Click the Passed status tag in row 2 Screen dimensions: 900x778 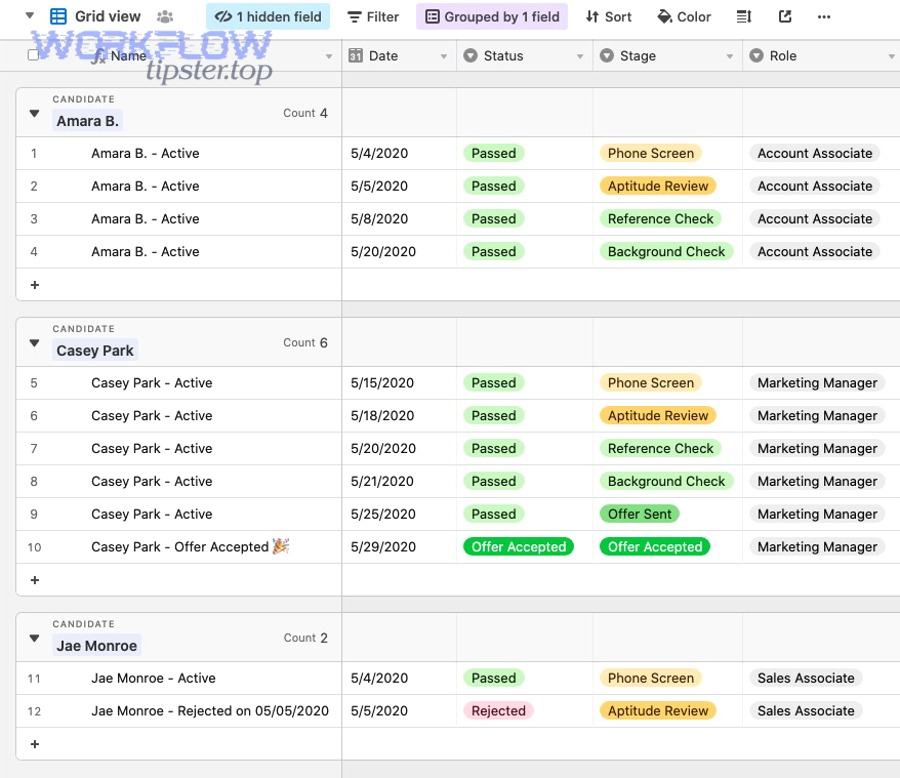pyautogui.click(x=494, y=186)
